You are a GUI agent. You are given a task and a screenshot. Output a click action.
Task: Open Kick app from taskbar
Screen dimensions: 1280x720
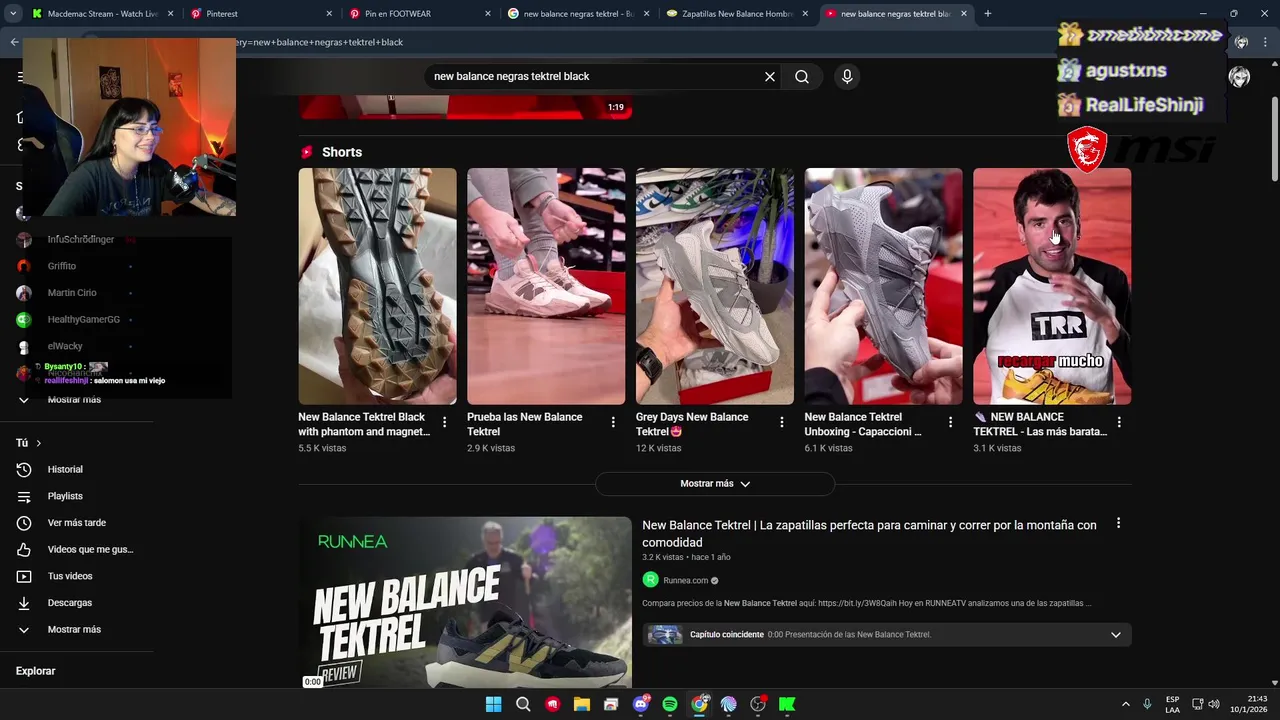[x=787, y=704]
